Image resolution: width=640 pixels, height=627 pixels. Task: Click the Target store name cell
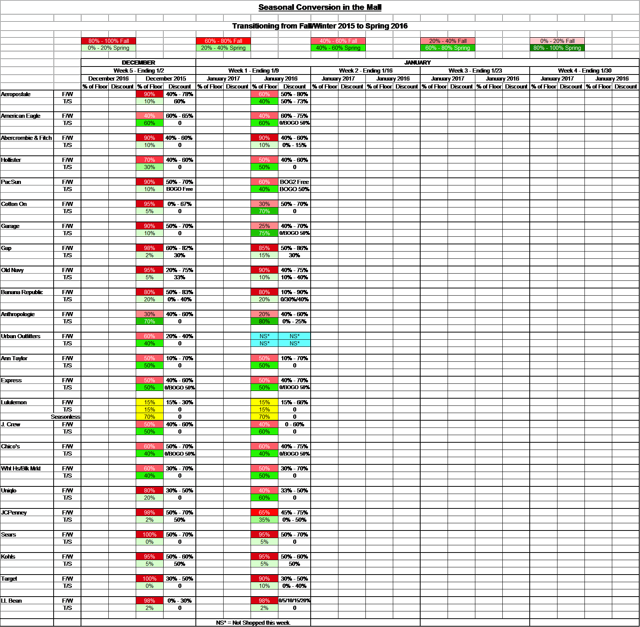tap(27, 579)
